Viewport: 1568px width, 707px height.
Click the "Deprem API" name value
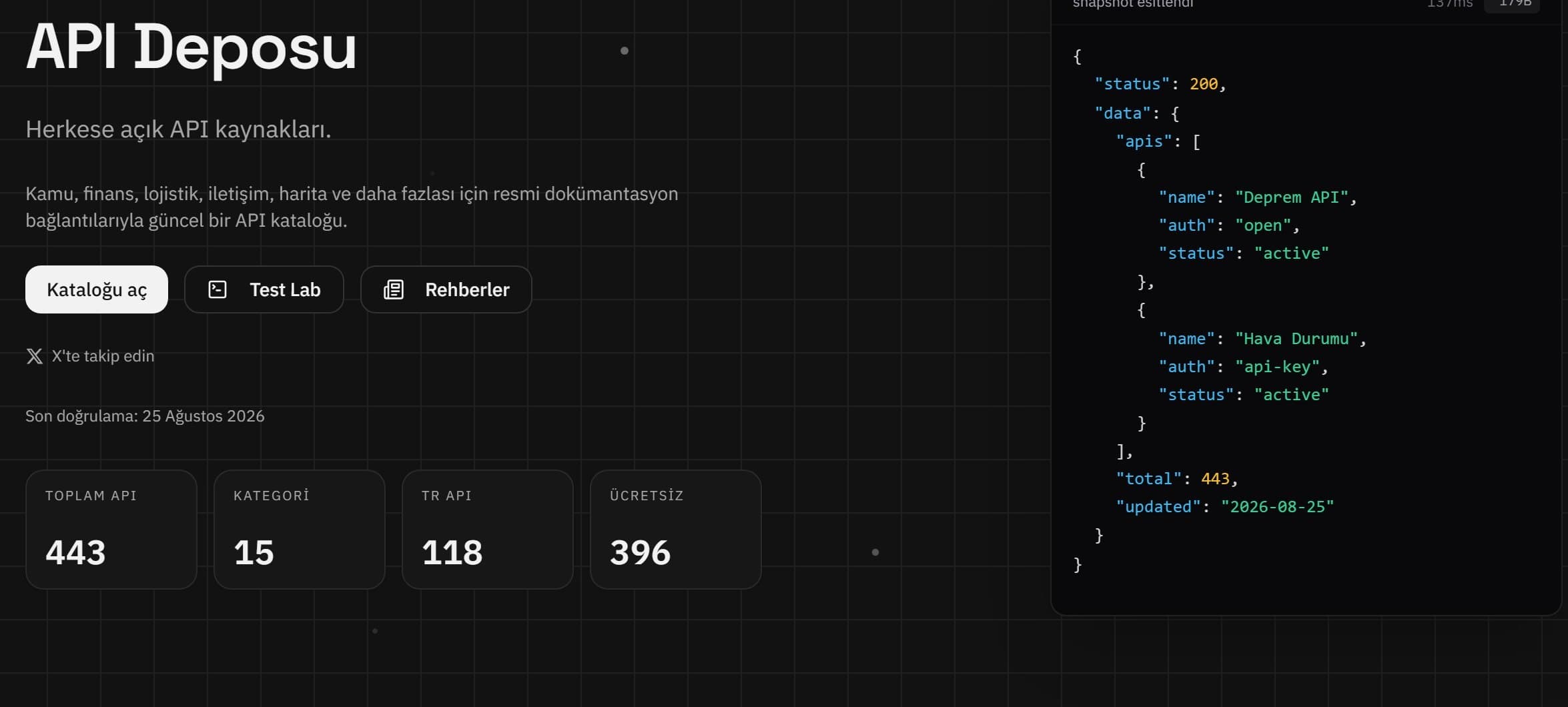point(1291,197)
